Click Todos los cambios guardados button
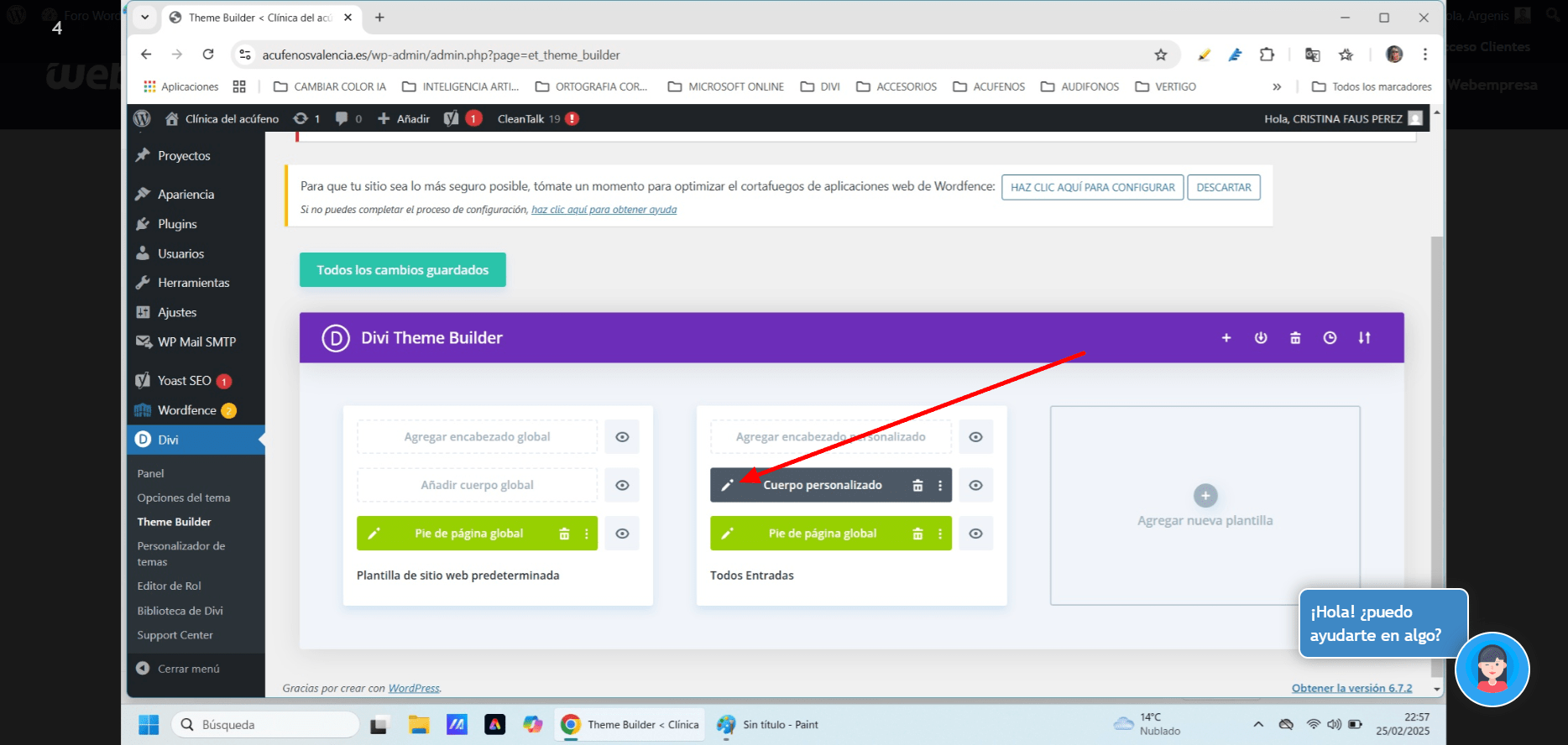The image size is (1568, 745). pyautogui.click(x=403, y=270)
